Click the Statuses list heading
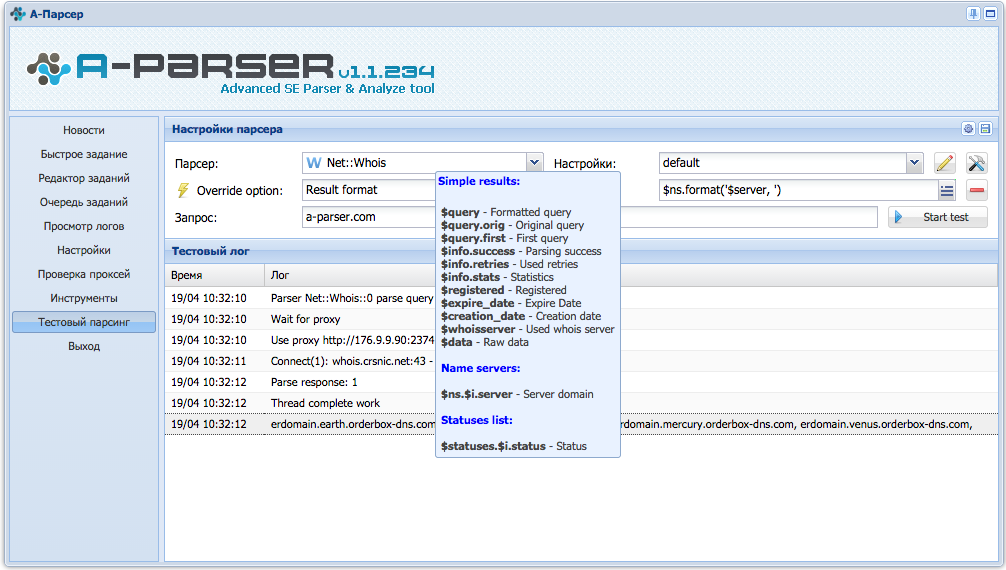Screen dimensions: 1006x570 point(477,420)
